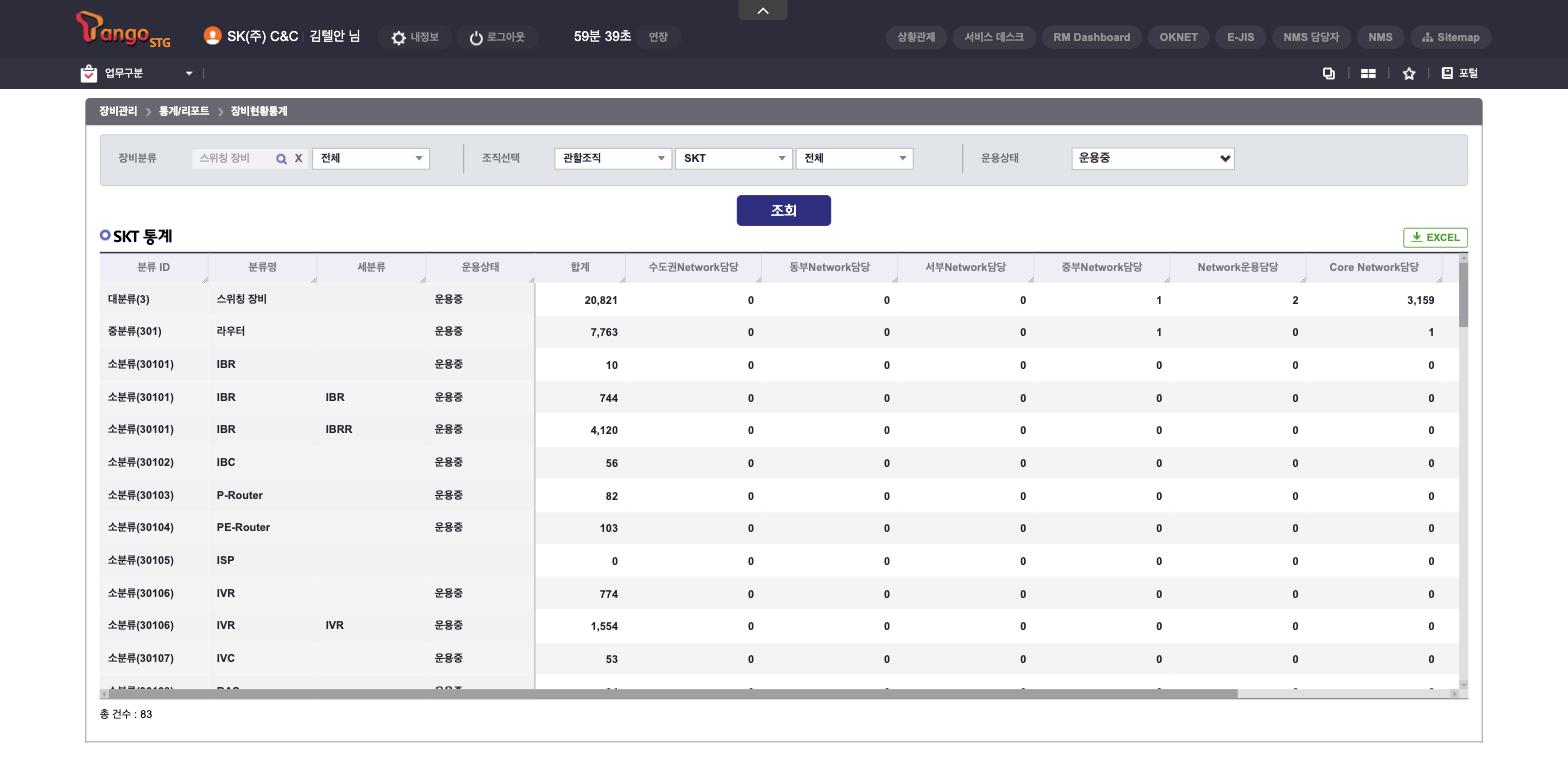Sort by 합계 column header
This screenshot has height=772, width=1568.
(x=580, y=267)
